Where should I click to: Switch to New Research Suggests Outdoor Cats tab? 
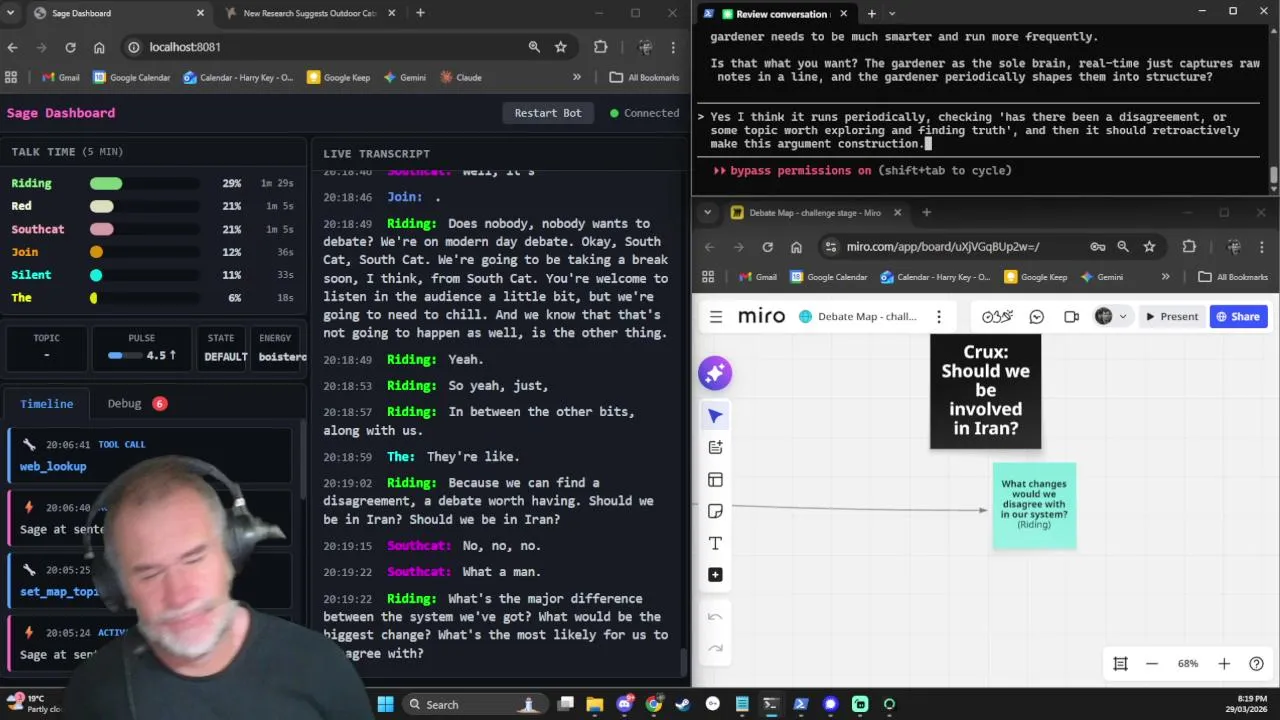(x=311, y=13)
